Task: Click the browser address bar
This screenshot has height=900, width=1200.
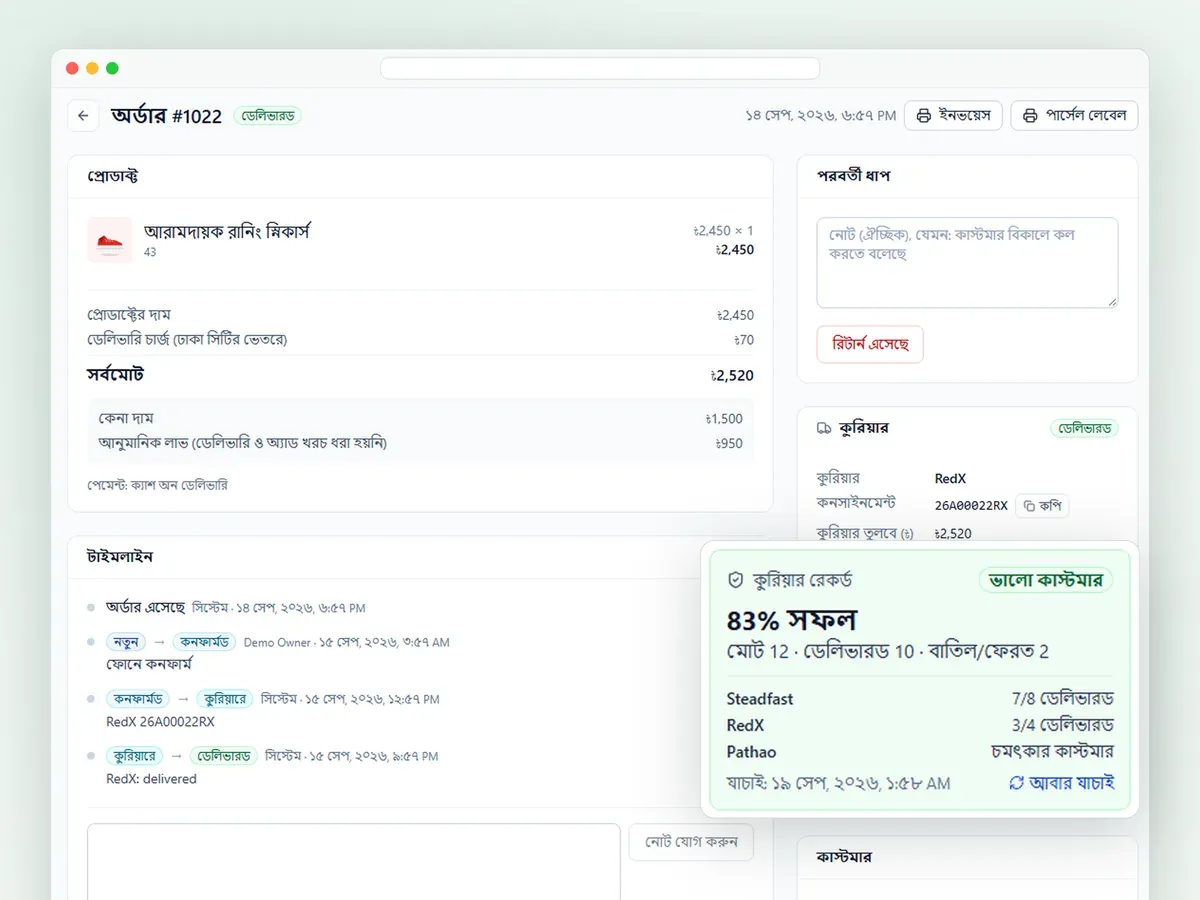Action: [600, 68]
